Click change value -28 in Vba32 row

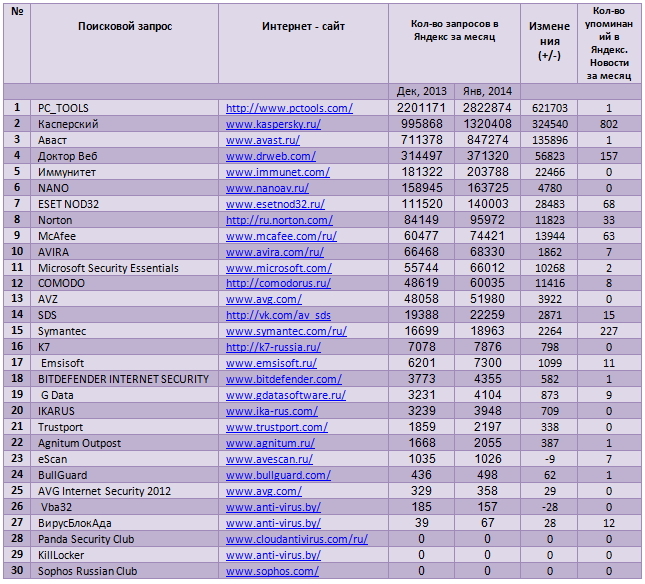click(x=550, y=507)
